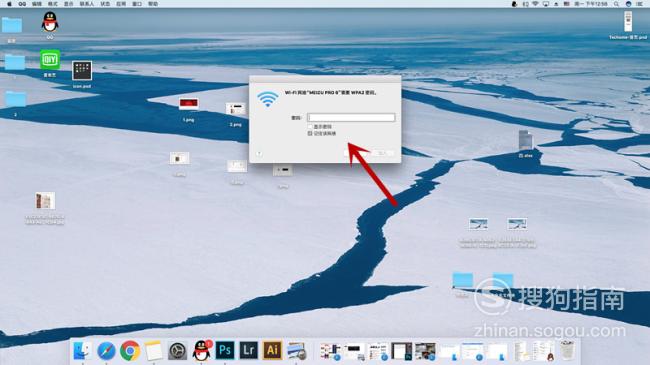
Task: Enable the show password checkbox
Action: [310, 127]
